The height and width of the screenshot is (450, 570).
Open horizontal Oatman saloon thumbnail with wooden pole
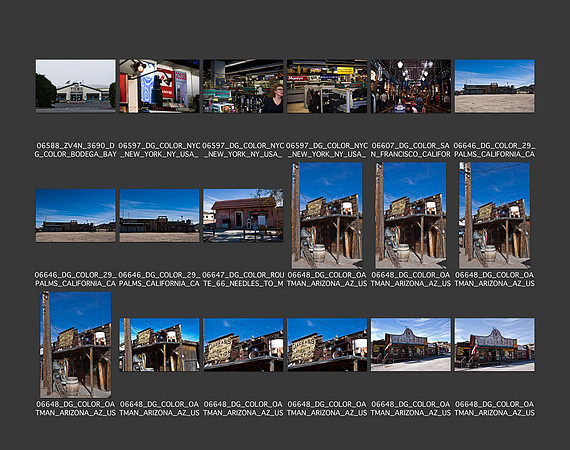pos(159,345)
